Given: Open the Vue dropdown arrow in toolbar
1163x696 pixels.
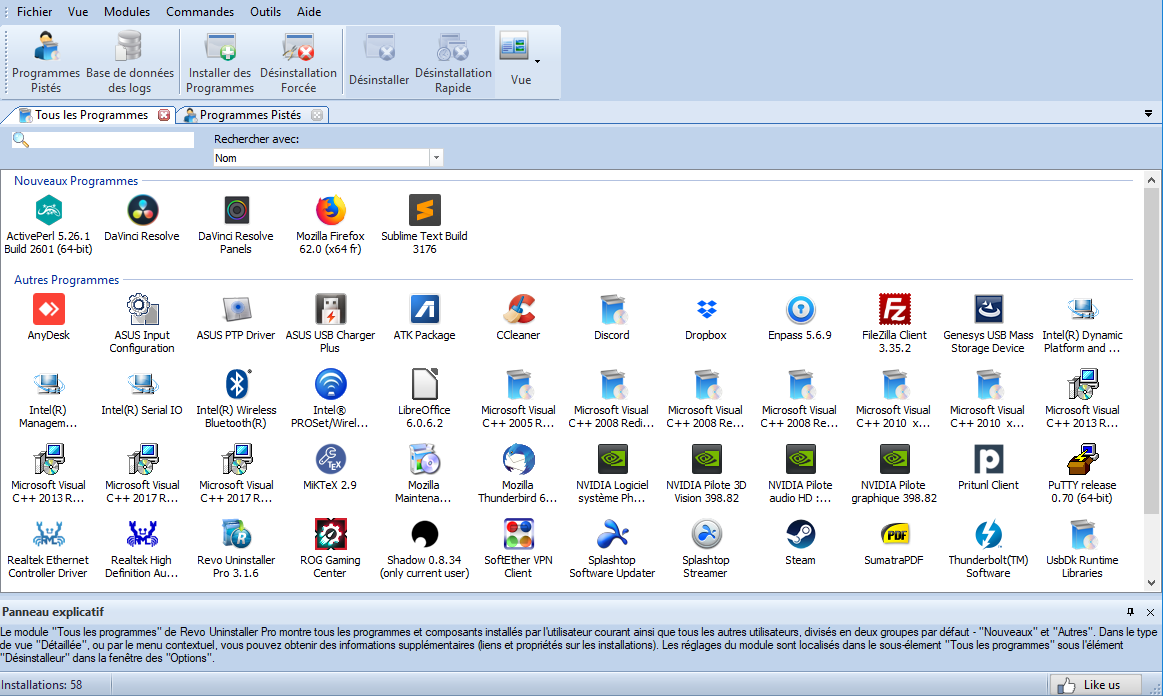Looking at the screenshot, I should coord(537,62).
